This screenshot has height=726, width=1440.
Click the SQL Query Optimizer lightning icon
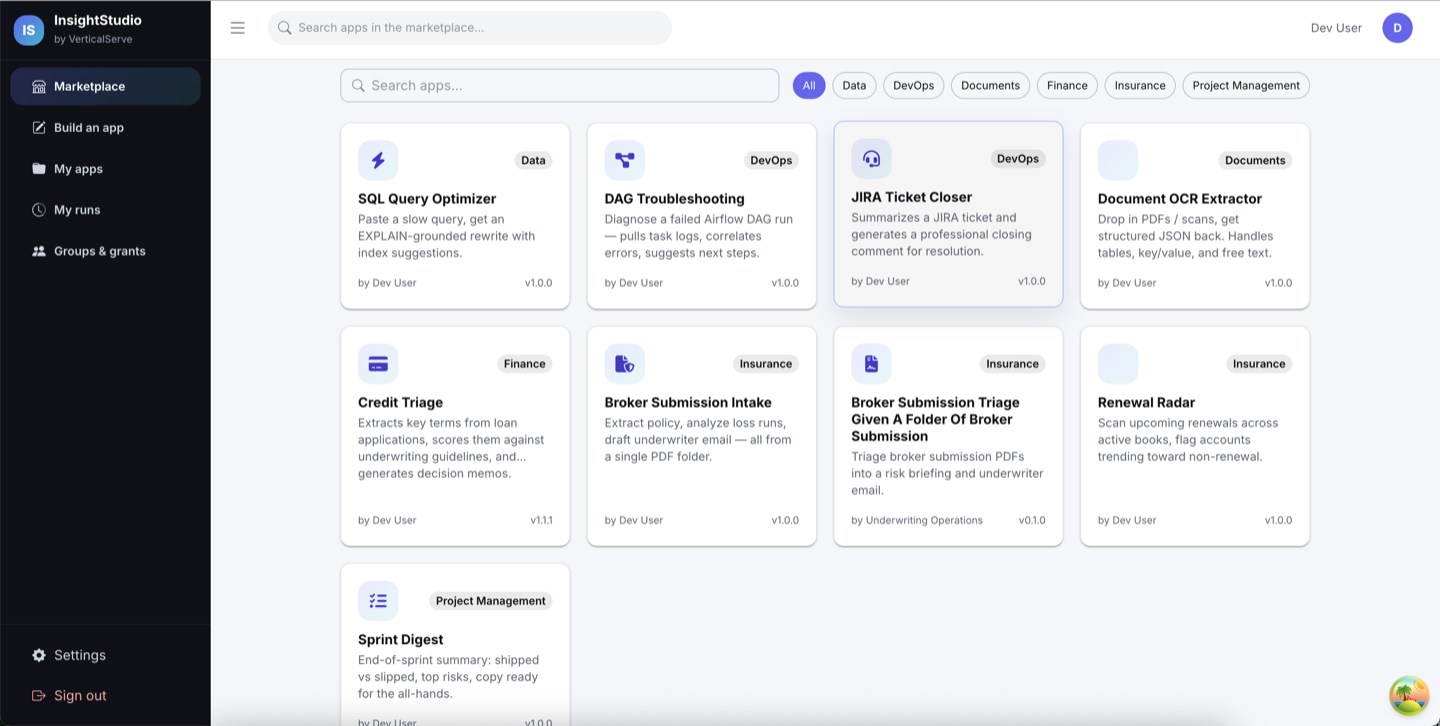point(378,160)
